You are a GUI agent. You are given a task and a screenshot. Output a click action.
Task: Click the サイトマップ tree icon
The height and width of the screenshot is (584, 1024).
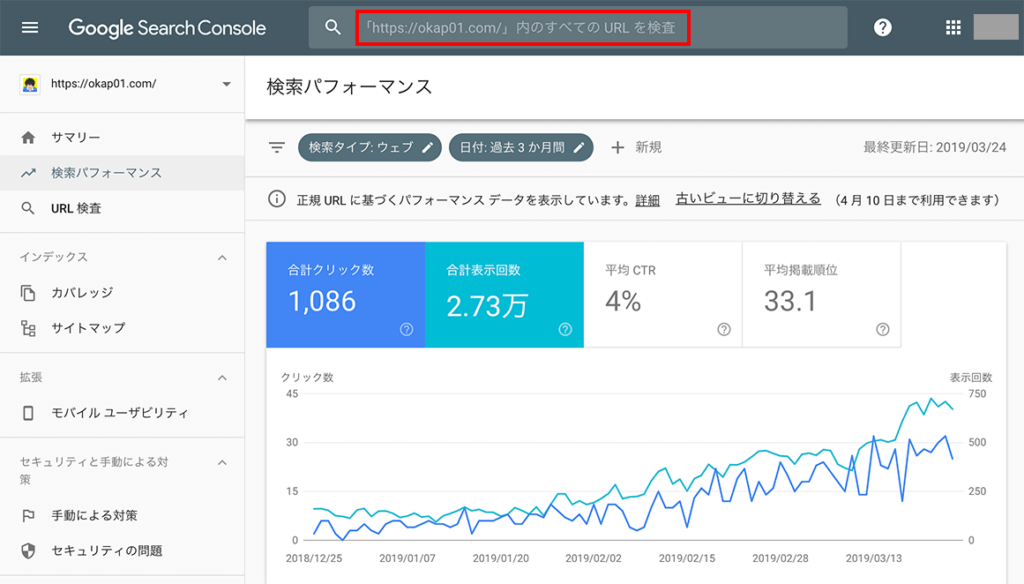point(28,328)
